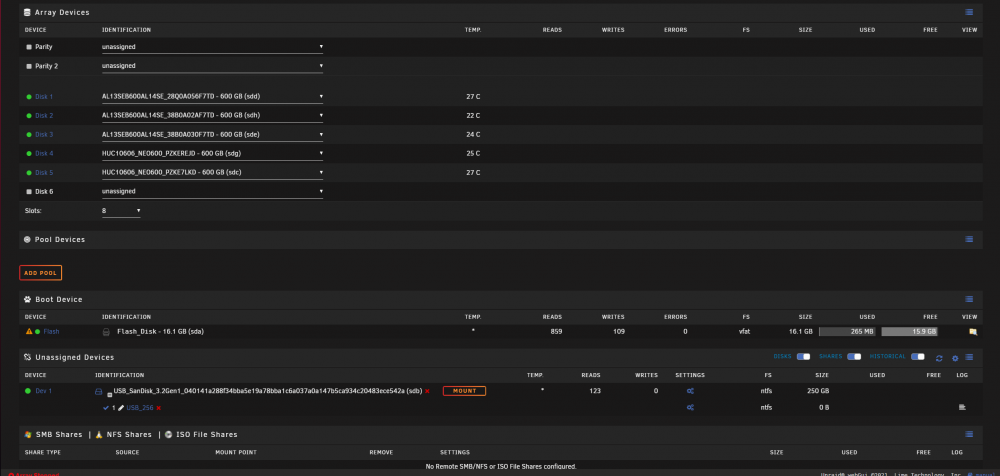Click Unassigned Devices list view icon

tap(969, 357)
